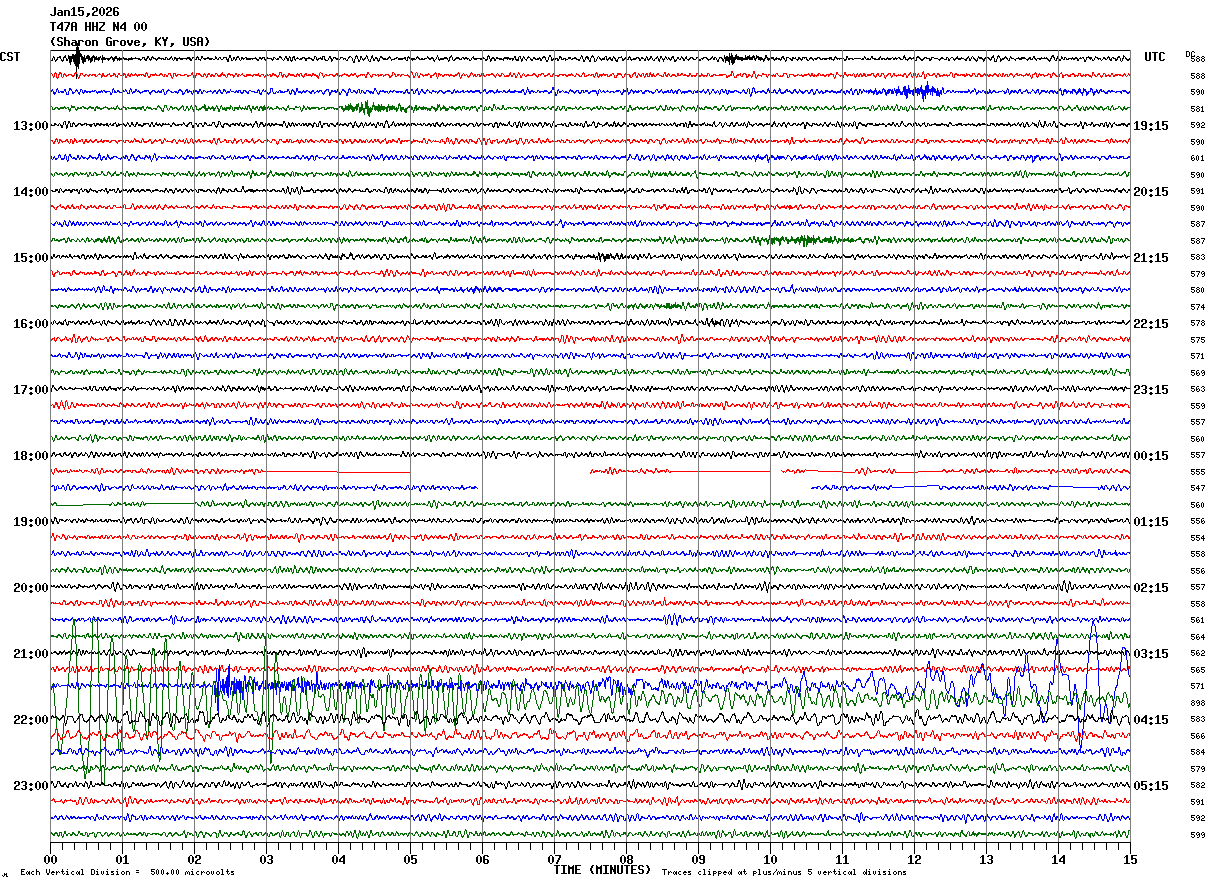Click the DC offset value 584
1210x886 pixels.
[x=1197, y=753]
